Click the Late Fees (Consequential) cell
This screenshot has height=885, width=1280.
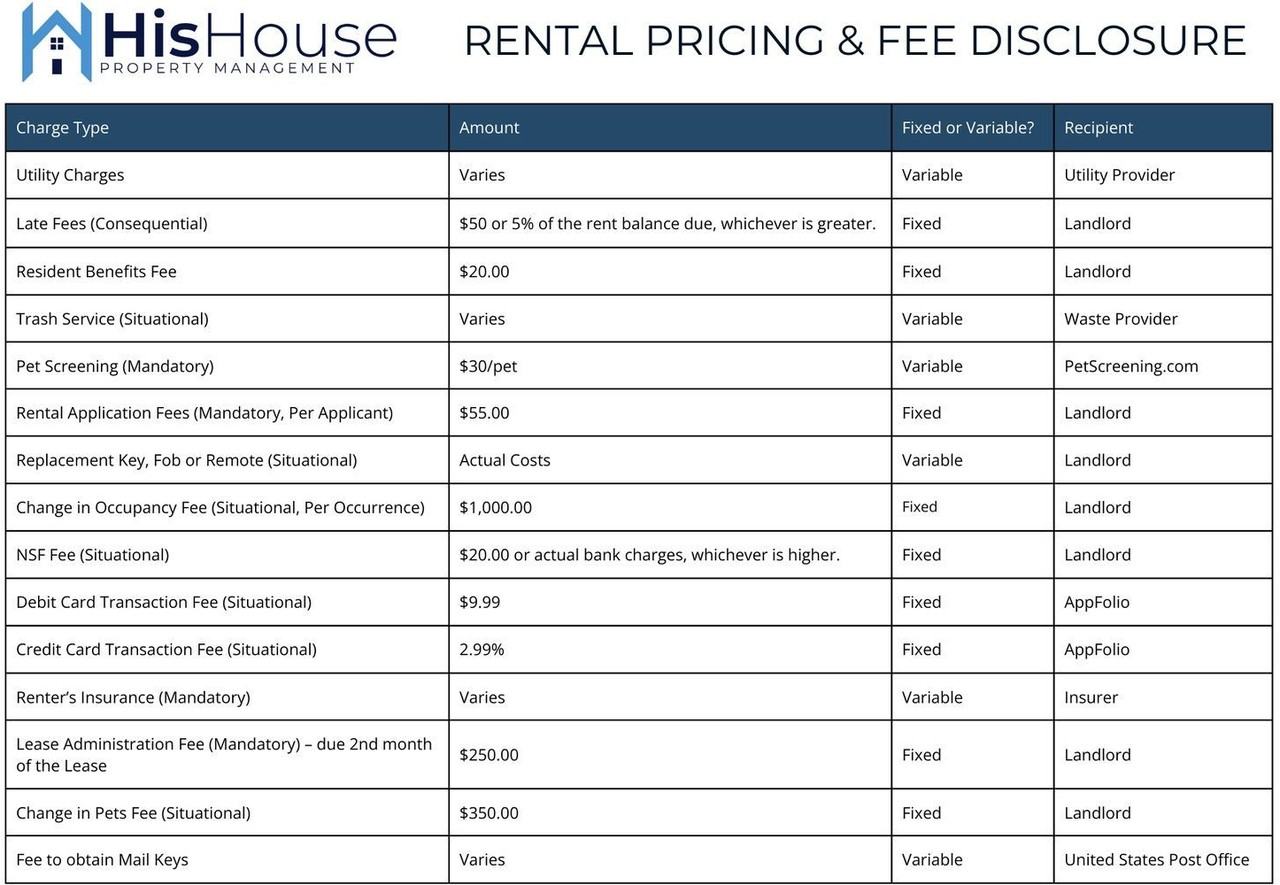click(x=112, y=224)
